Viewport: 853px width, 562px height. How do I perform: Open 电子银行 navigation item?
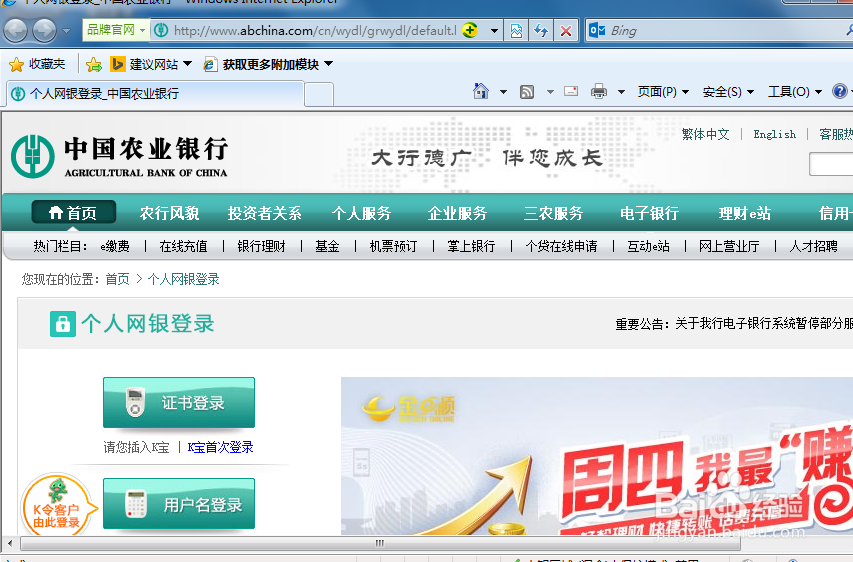click(649, 213)
